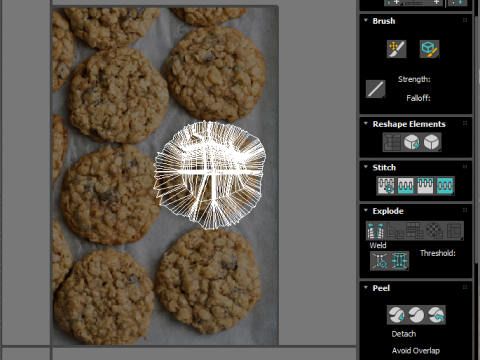Viewport: 480px width, 360px height.
Task: Click the Detach label
Action: click(x=404, y=334)
